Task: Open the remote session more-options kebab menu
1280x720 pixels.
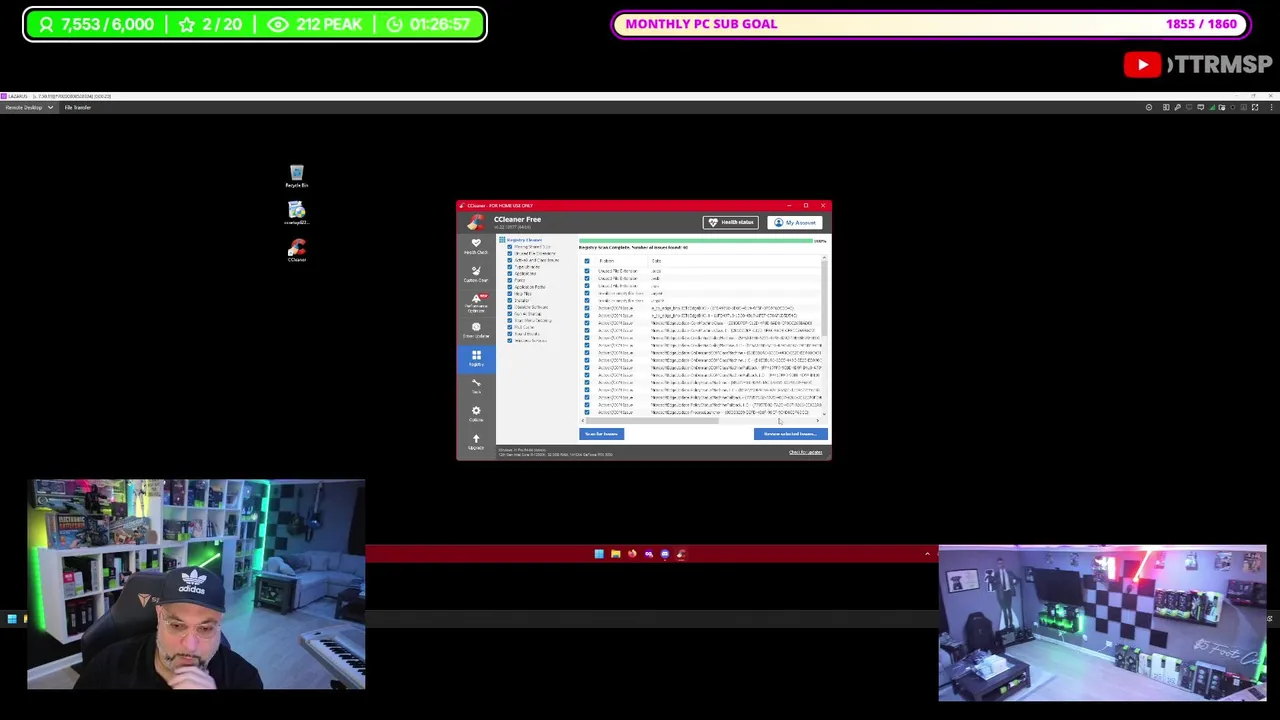Action: 1272,107
